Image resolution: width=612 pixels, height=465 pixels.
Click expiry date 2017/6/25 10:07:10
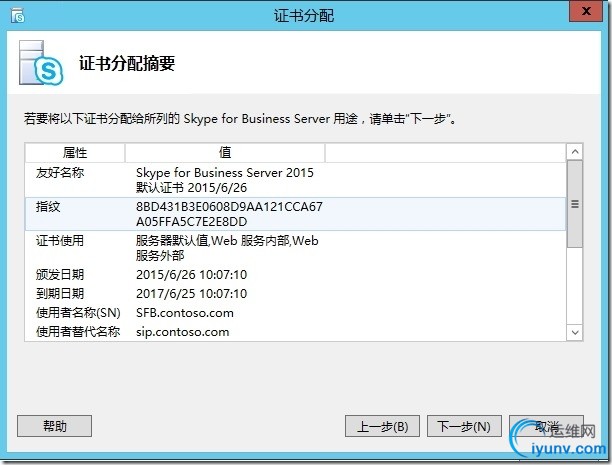click(191, 293)
